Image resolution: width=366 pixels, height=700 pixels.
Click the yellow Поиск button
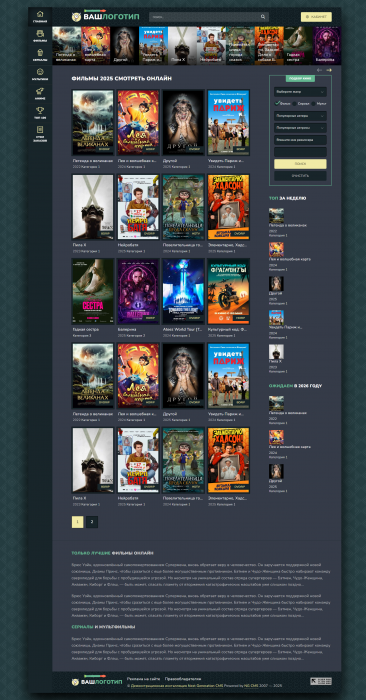[x=300, y=164]
